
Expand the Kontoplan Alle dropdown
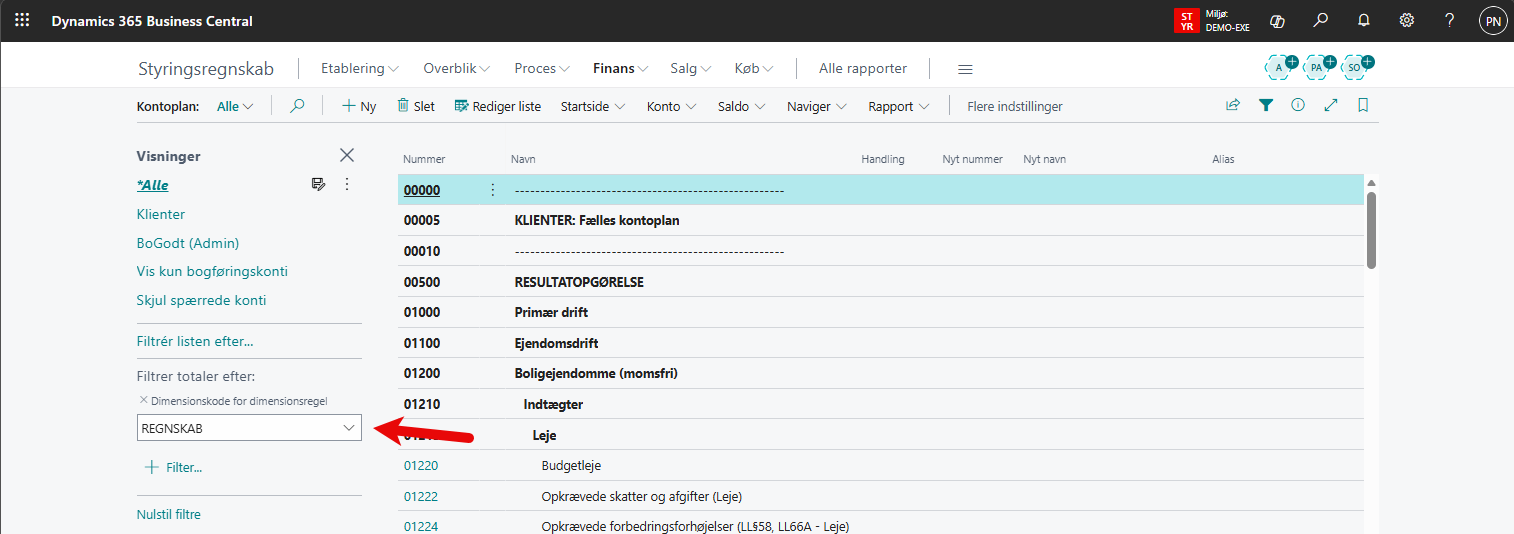235,106
